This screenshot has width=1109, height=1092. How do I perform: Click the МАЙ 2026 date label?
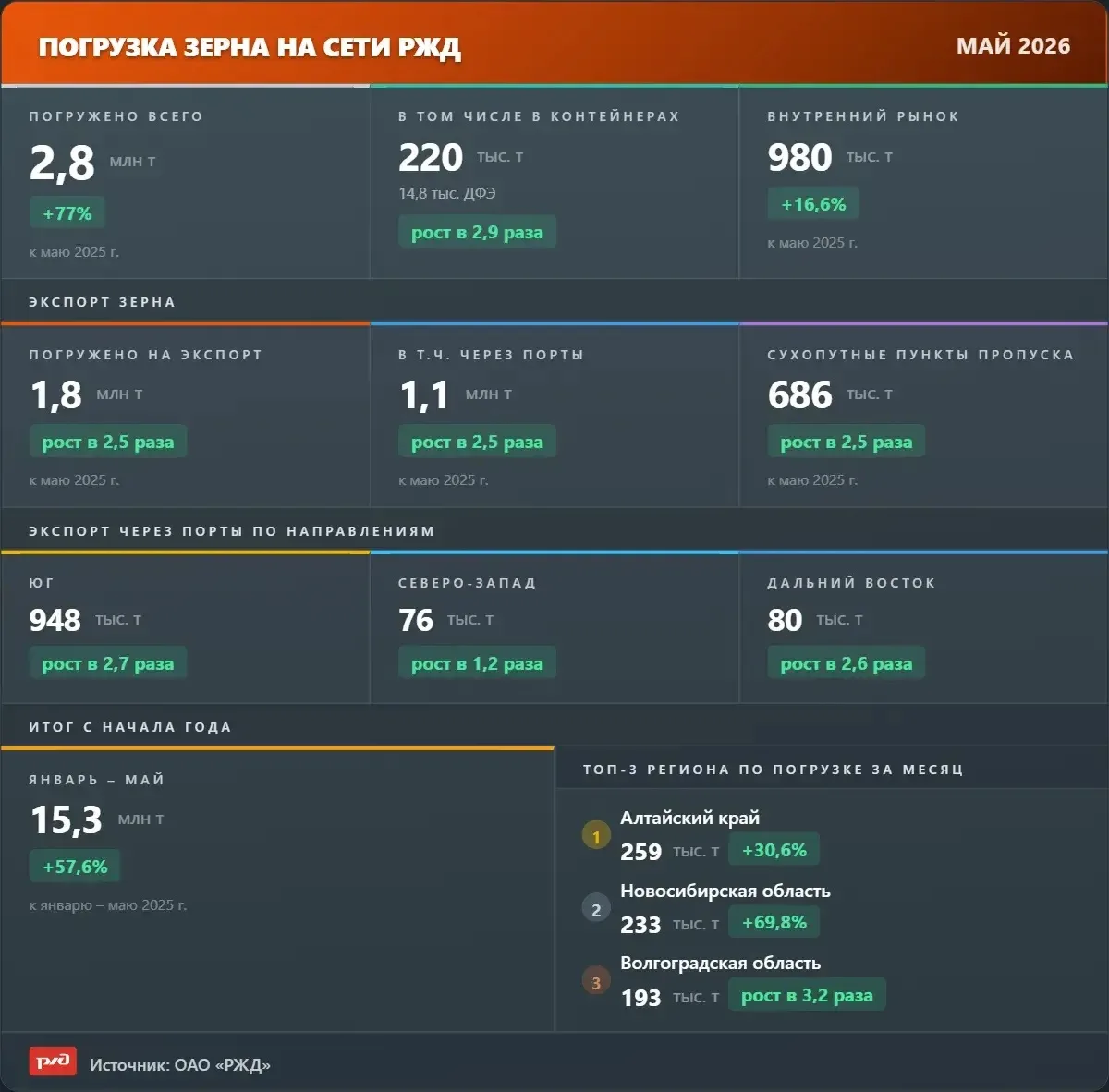1013,46
